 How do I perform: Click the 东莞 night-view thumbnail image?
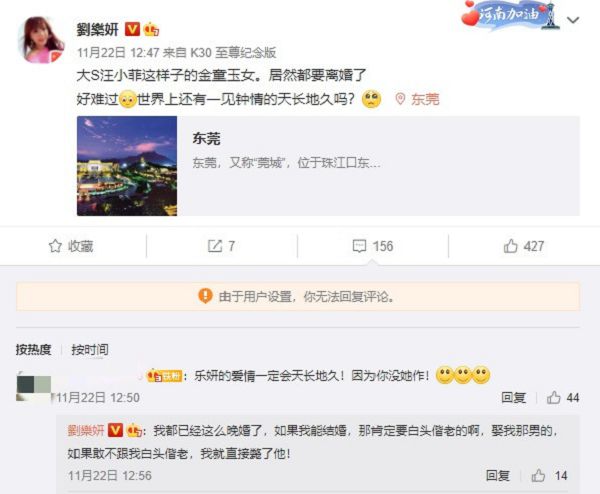tap(127, 166)
